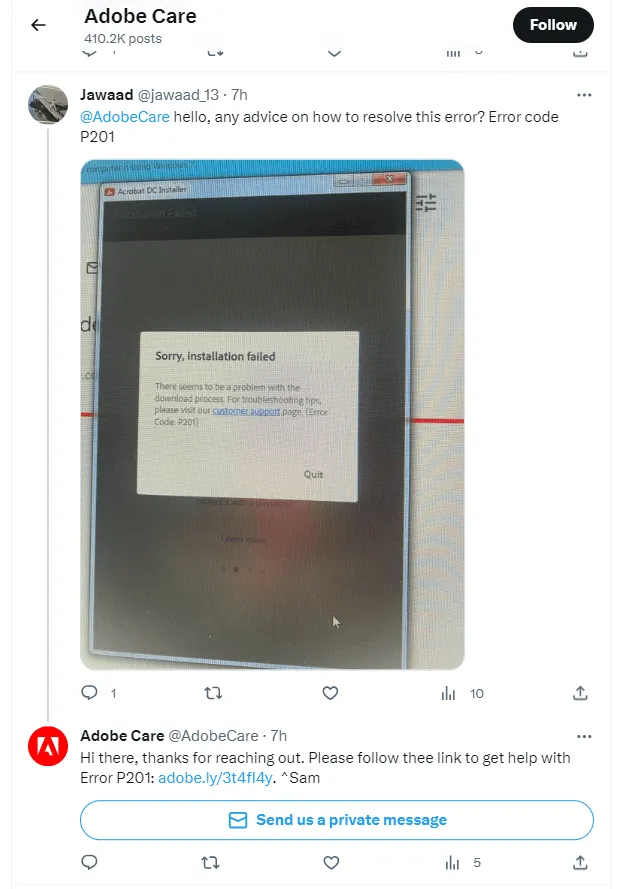Repost the Adobe Care reply
634x889 pixels.
210,863
